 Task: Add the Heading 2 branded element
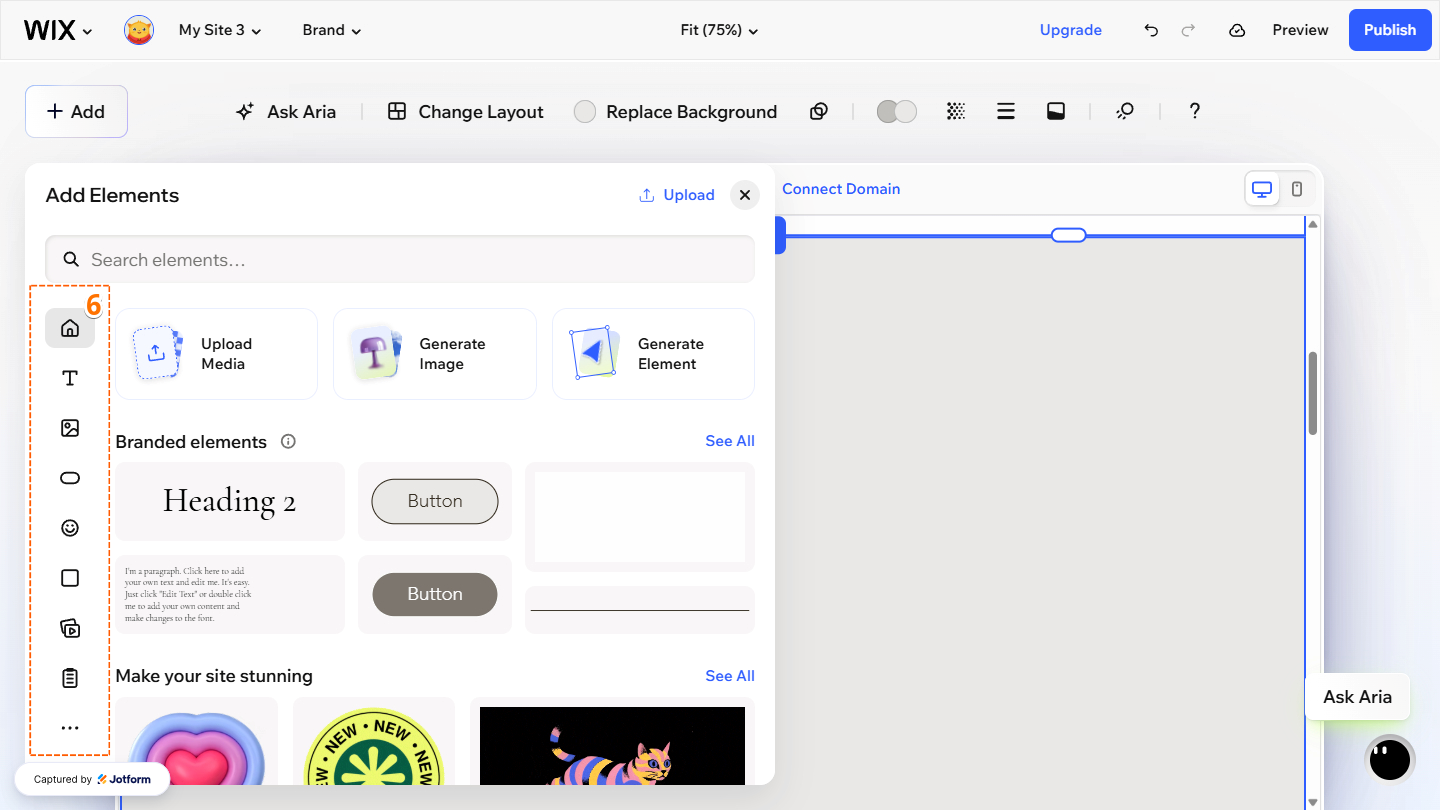[x=230, y=501]
